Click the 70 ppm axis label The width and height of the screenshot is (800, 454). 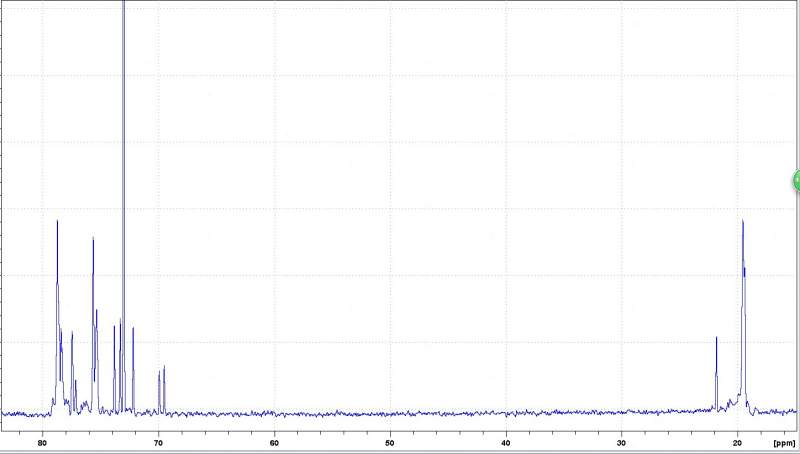(158, 442)
